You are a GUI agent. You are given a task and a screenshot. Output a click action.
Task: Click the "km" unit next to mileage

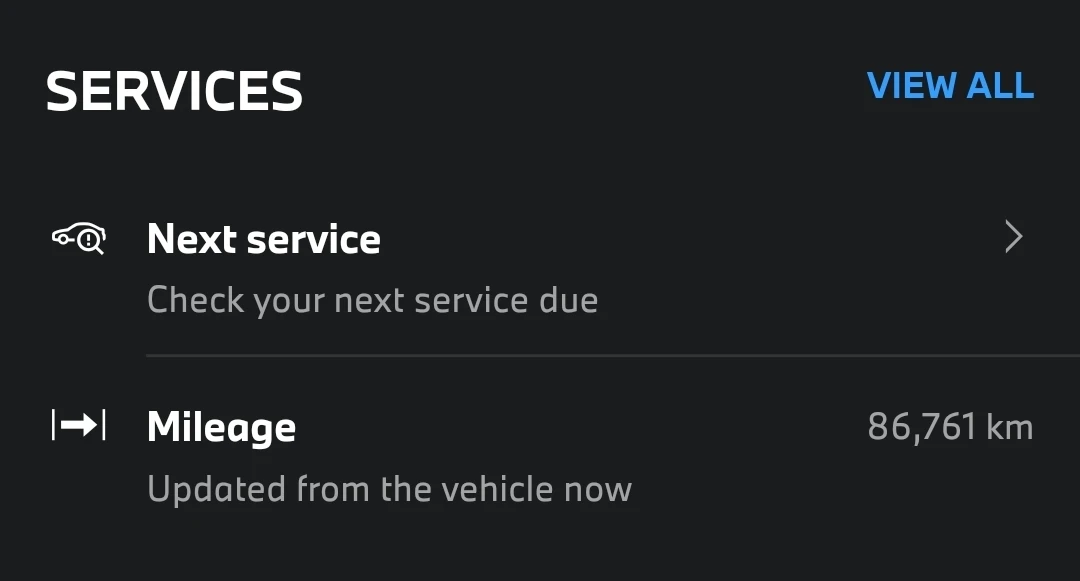tap(1009, 427)
